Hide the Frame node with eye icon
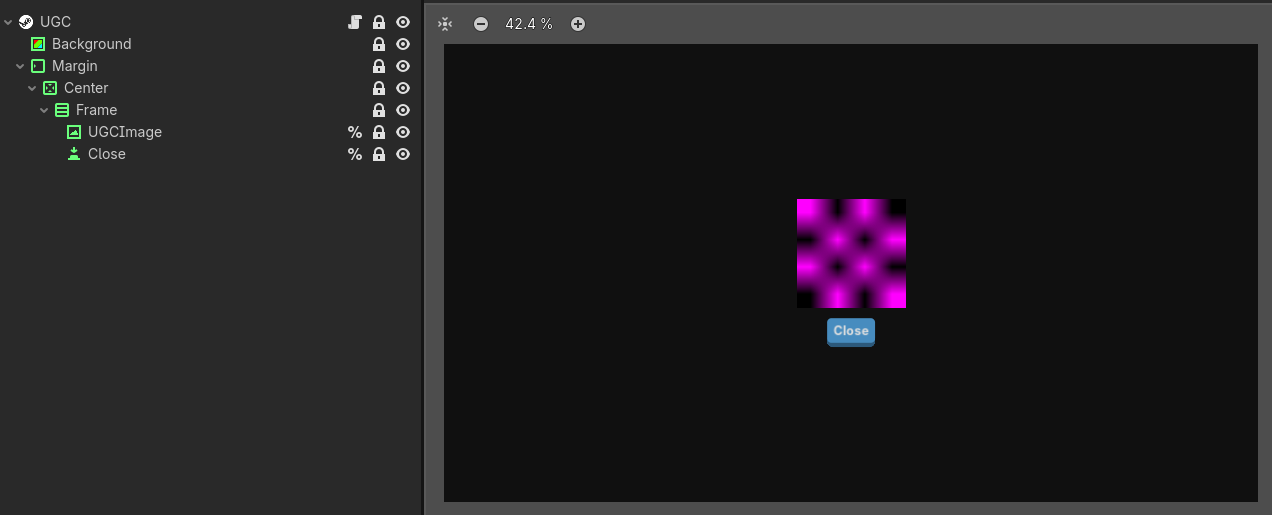1272x515 pixels. tap(403, 110)
